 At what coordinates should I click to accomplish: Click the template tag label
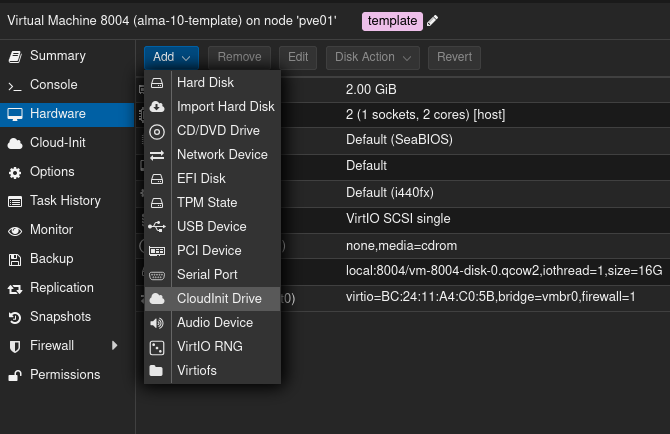pos(392,21)
